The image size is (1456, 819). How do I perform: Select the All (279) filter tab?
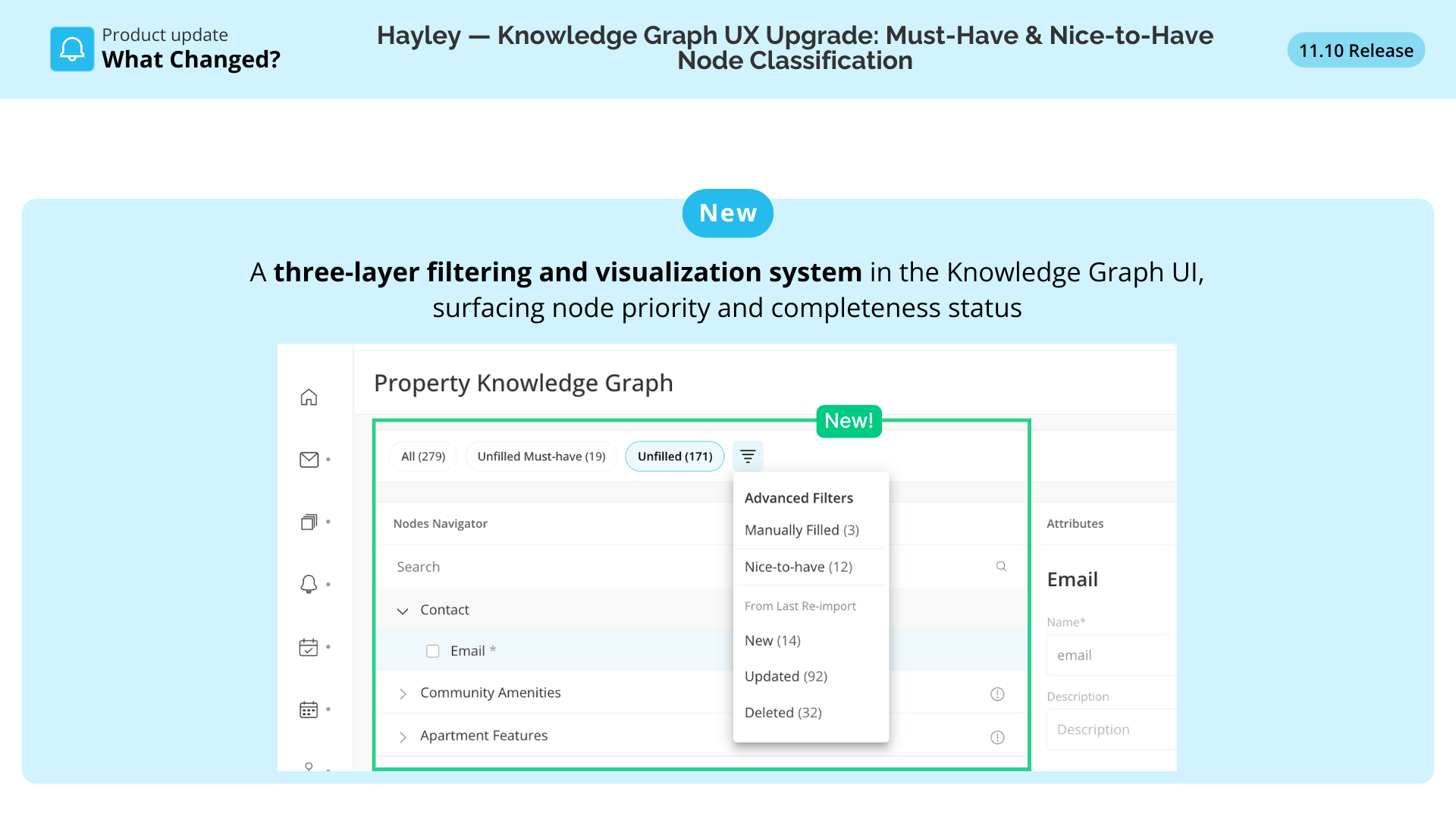click(423, 457)
